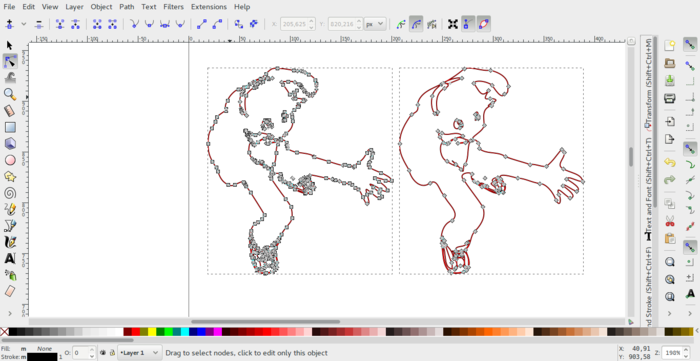700x361 pixels.
Task: Select the Text tool
Action: pos(10,258)
